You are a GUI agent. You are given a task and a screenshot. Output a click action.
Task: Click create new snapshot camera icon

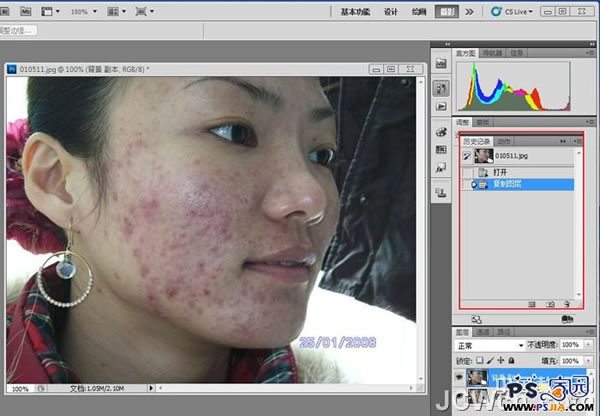click(551, 302)
